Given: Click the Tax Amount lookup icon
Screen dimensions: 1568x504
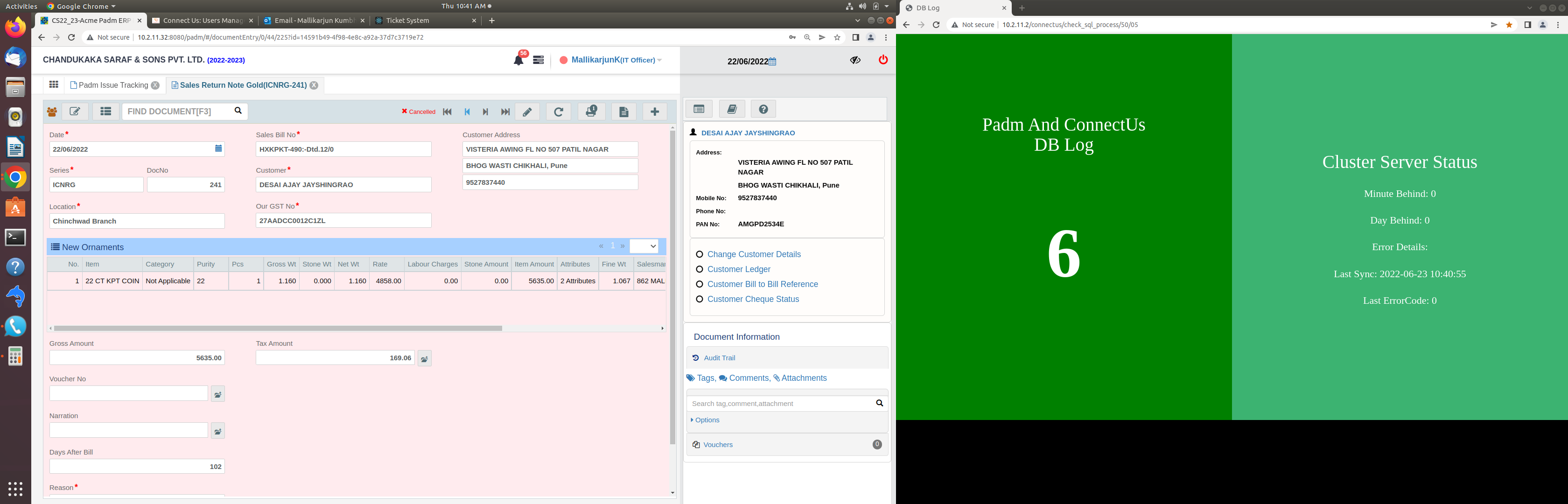Looking at the screenshot, I should [425, 358].
